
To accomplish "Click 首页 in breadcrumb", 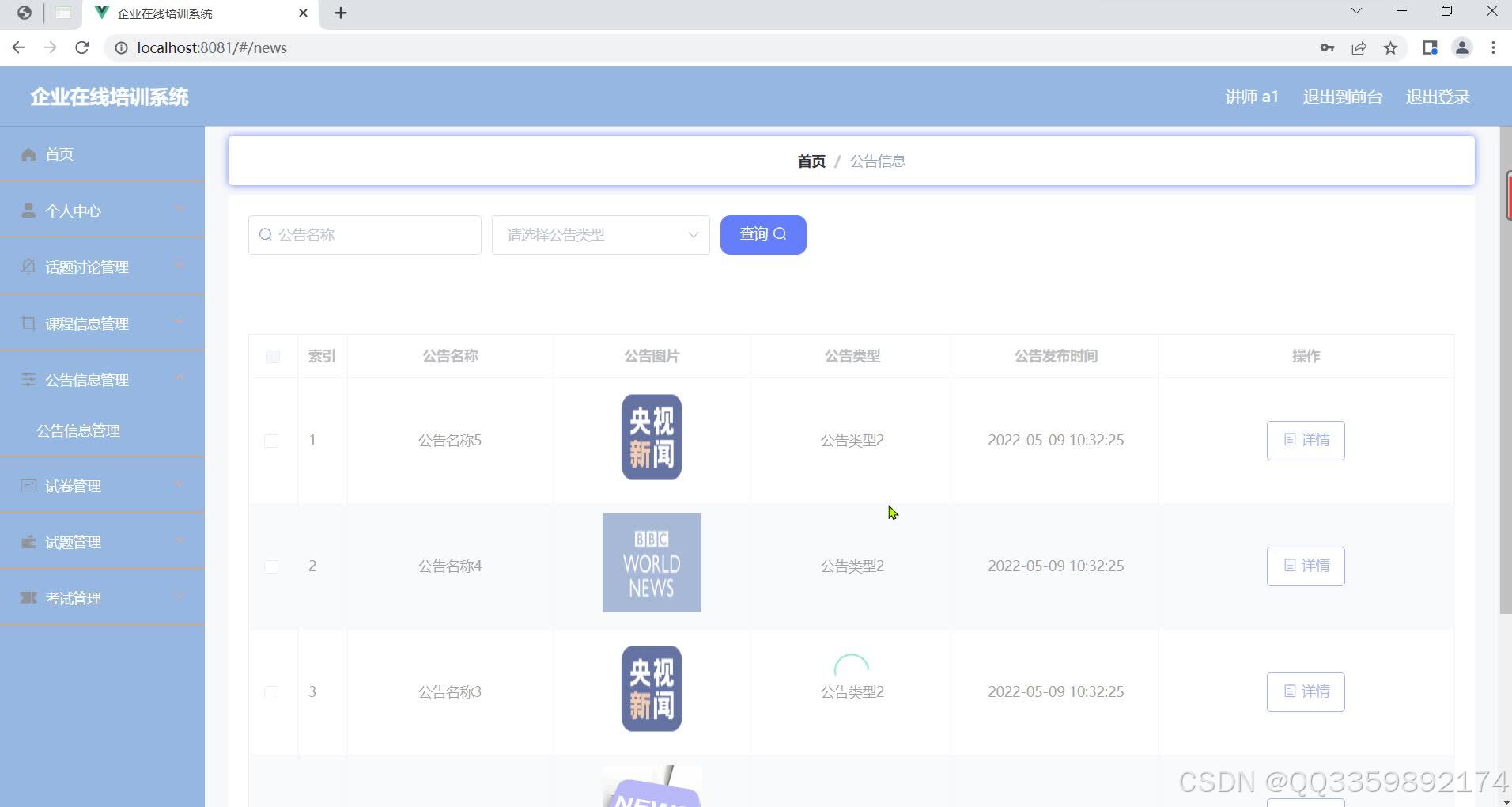I will click(811, 161).
